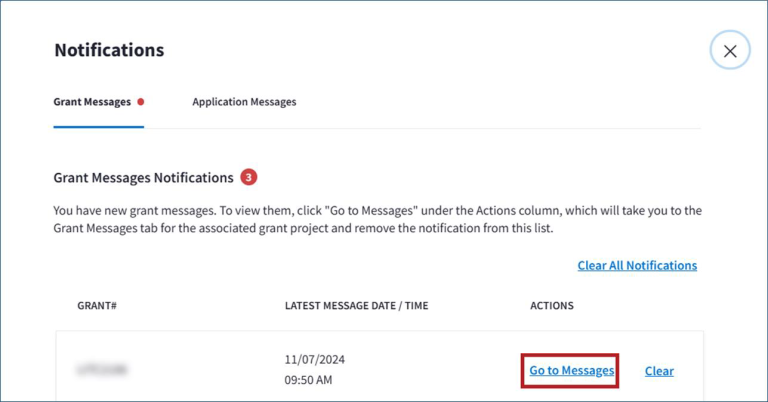Click the Clear All Notifications link
Viewport: 768px width, 402px height.
coord(637,266)
